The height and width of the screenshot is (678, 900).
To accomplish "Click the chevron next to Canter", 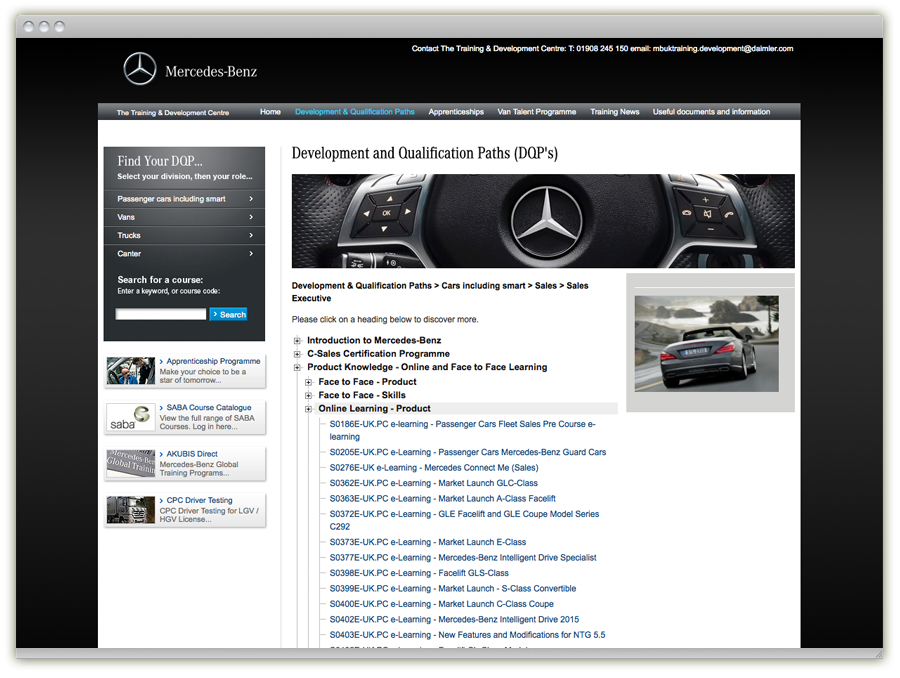I will 251,254.
